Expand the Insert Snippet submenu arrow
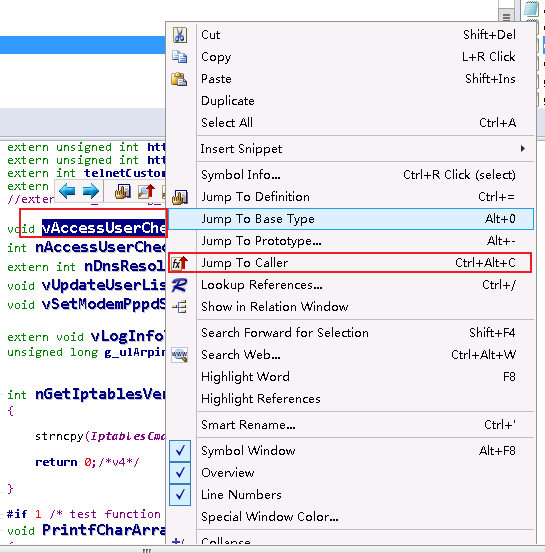This screenshot has height=553, width=545. point(523,149)
